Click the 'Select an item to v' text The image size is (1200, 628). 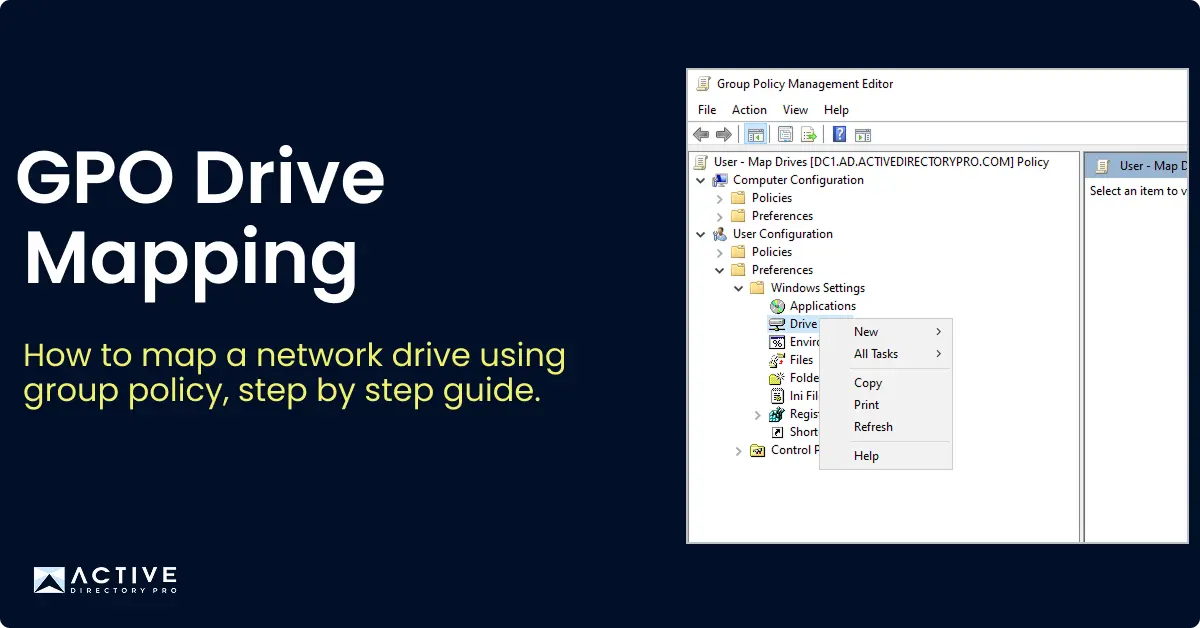1138,191
